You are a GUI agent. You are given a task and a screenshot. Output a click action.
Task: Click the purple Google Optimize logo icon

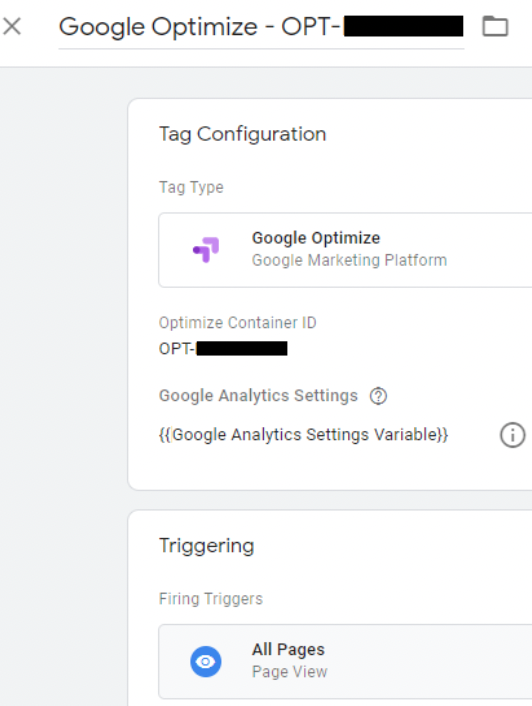[x=206, y=249]
